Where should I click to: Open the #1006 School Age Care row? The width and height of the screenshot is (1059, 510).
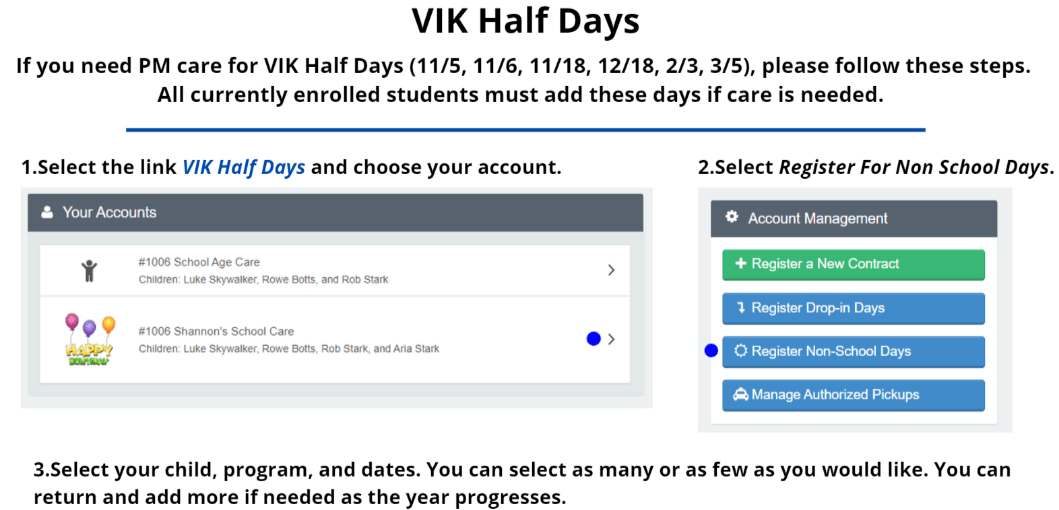coord(335,270)
